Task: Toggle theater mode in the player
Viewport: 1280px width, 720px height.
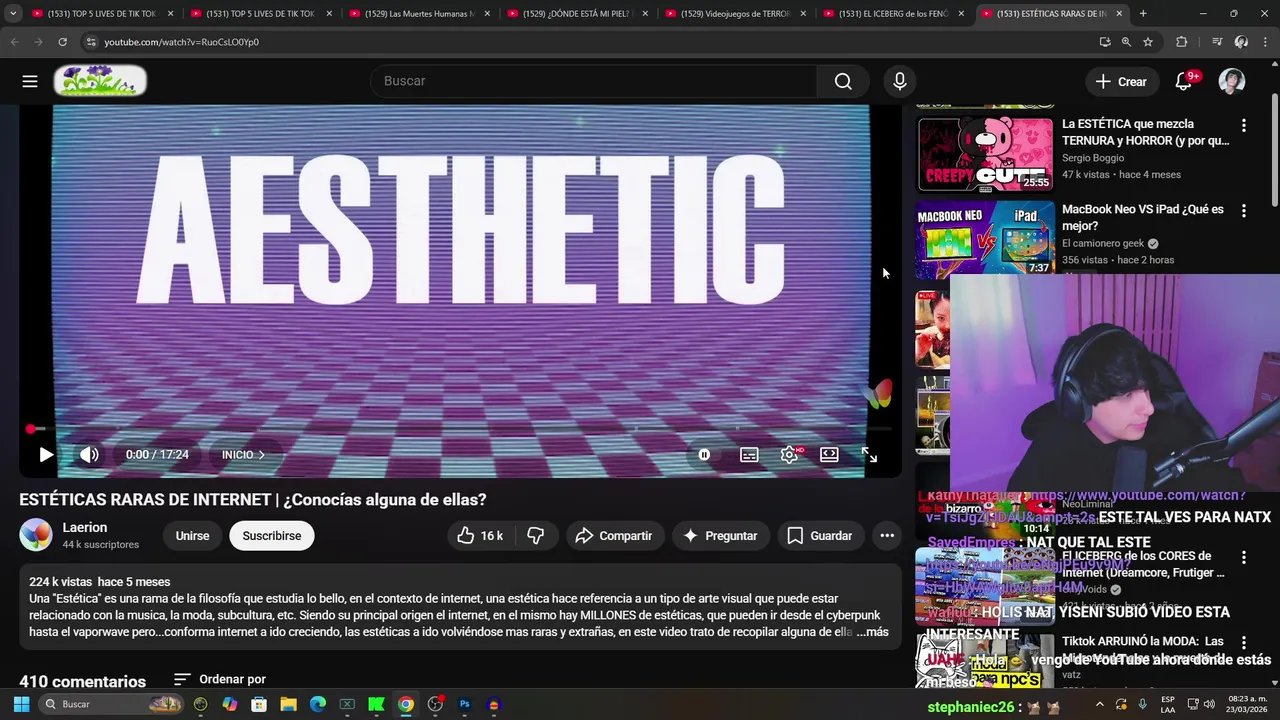Action: (x=829, y=455)
